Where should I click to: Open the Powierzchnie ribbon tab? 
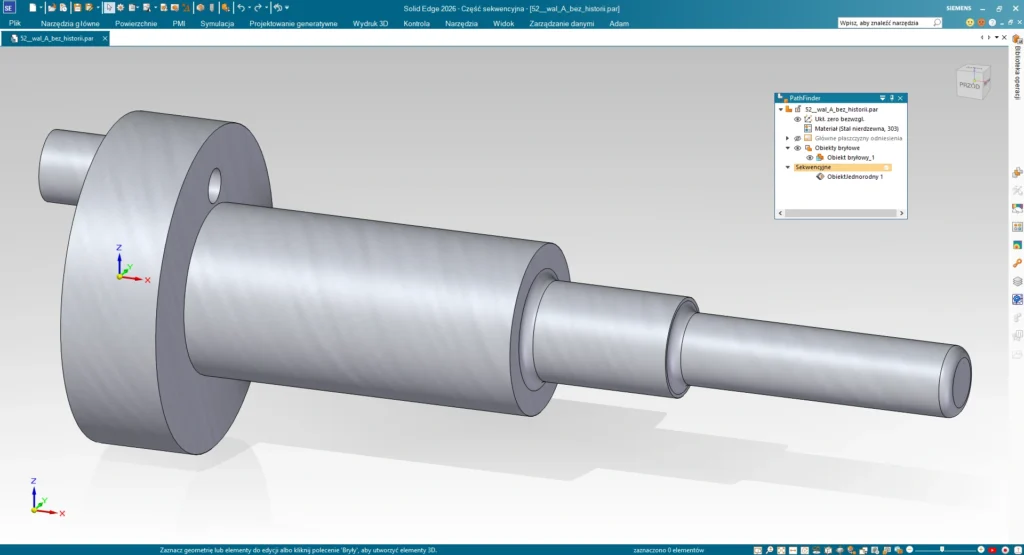pyautogui.click(x=136, y=22)
